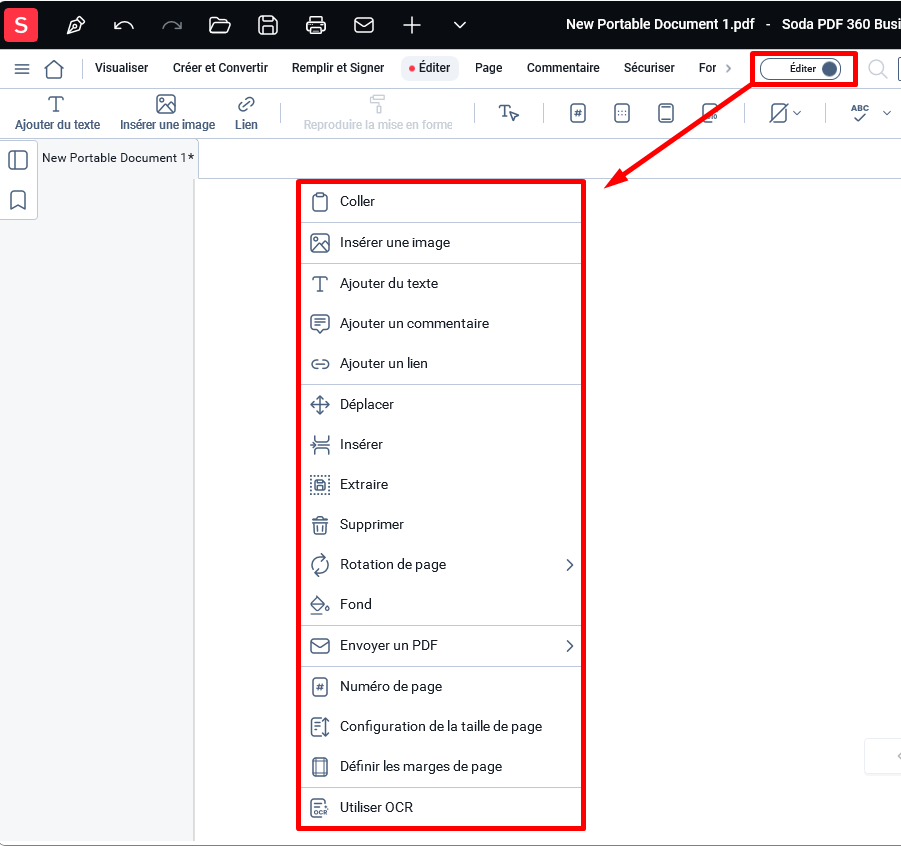Click the dotted page margins toolbar icon
901x846 pixels.
(x=622, y=113)
